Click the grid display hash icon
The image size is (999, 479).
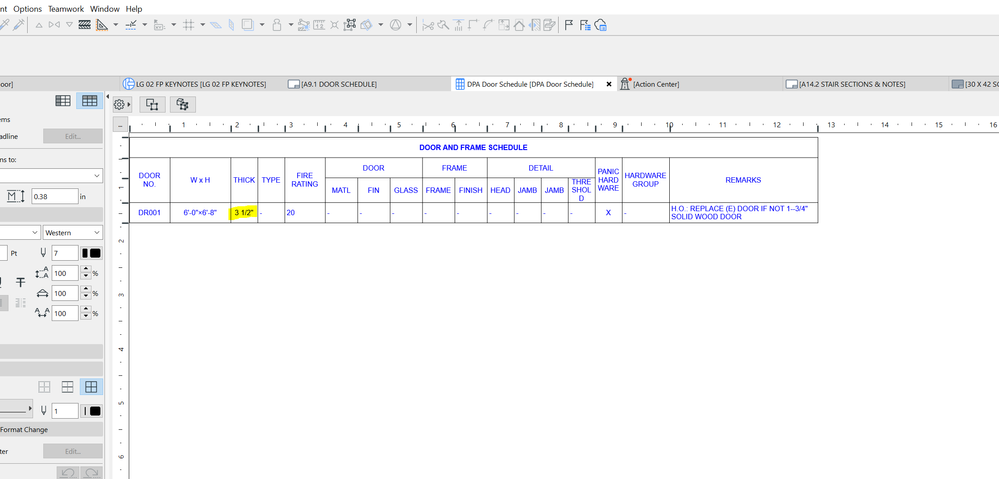click(189, 25)
